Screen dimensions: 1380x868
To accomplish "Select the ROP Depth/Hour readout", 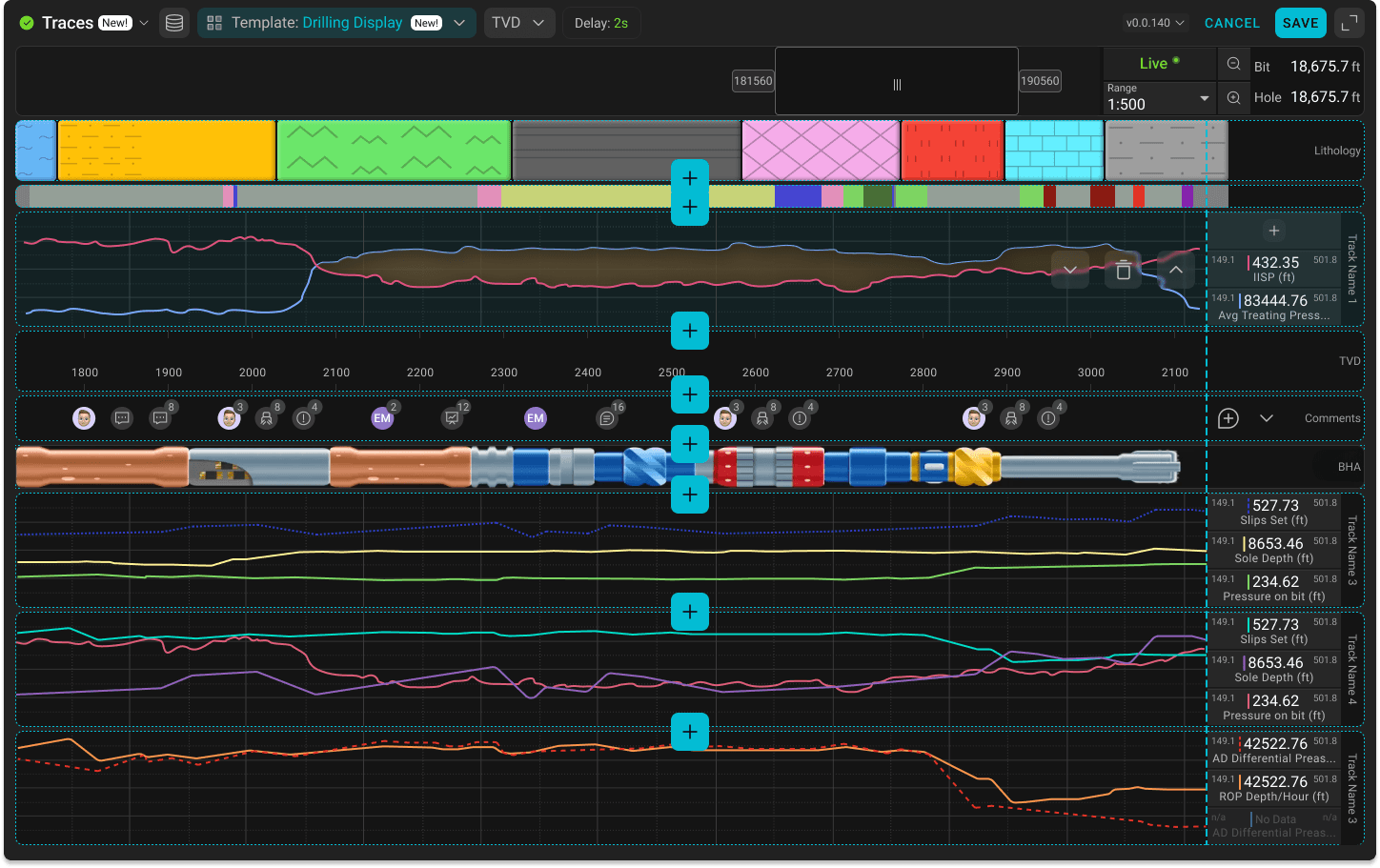I will pyautogui.click(x=1274, y=788).
